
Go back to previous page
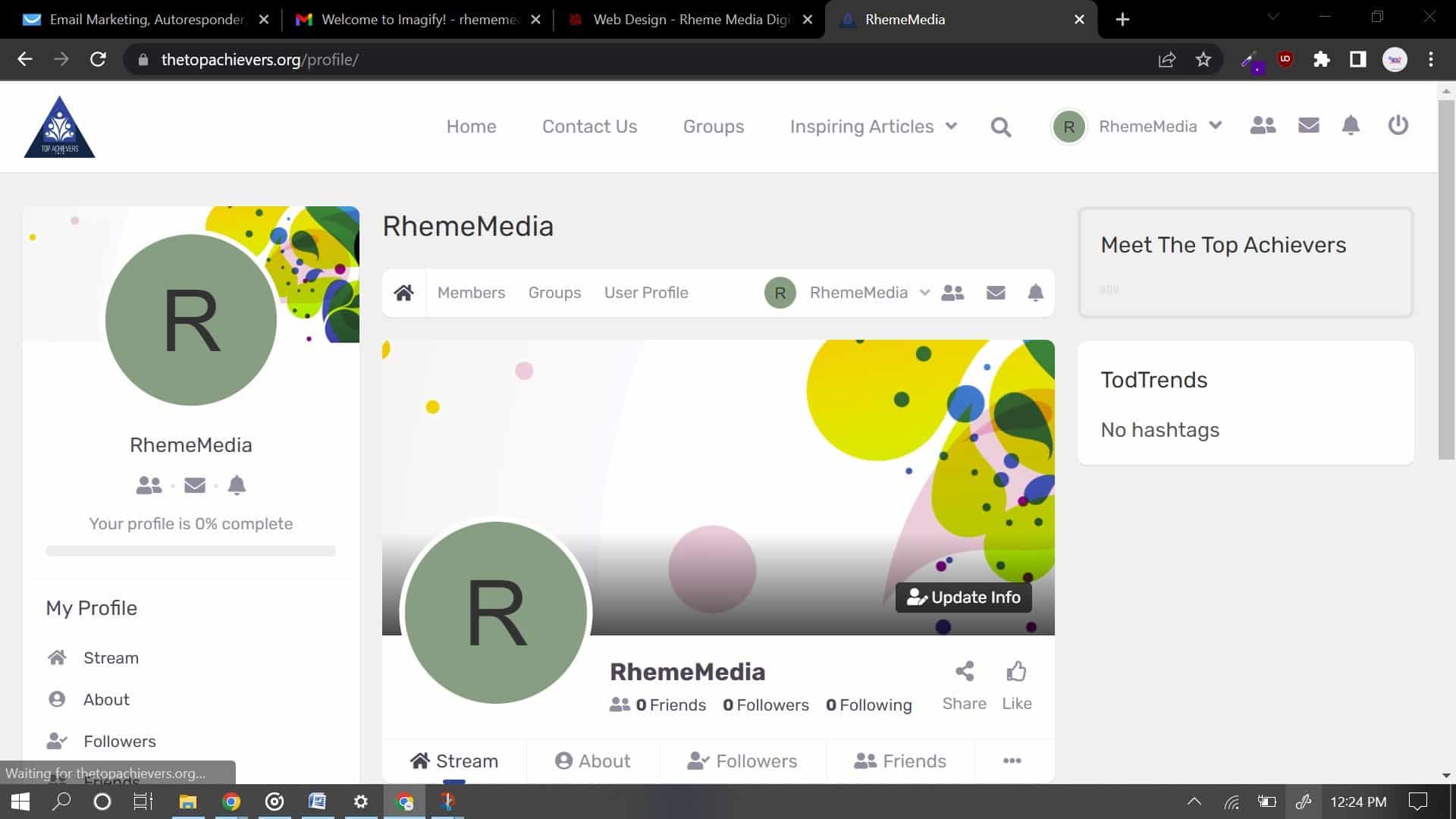(25, 60)
